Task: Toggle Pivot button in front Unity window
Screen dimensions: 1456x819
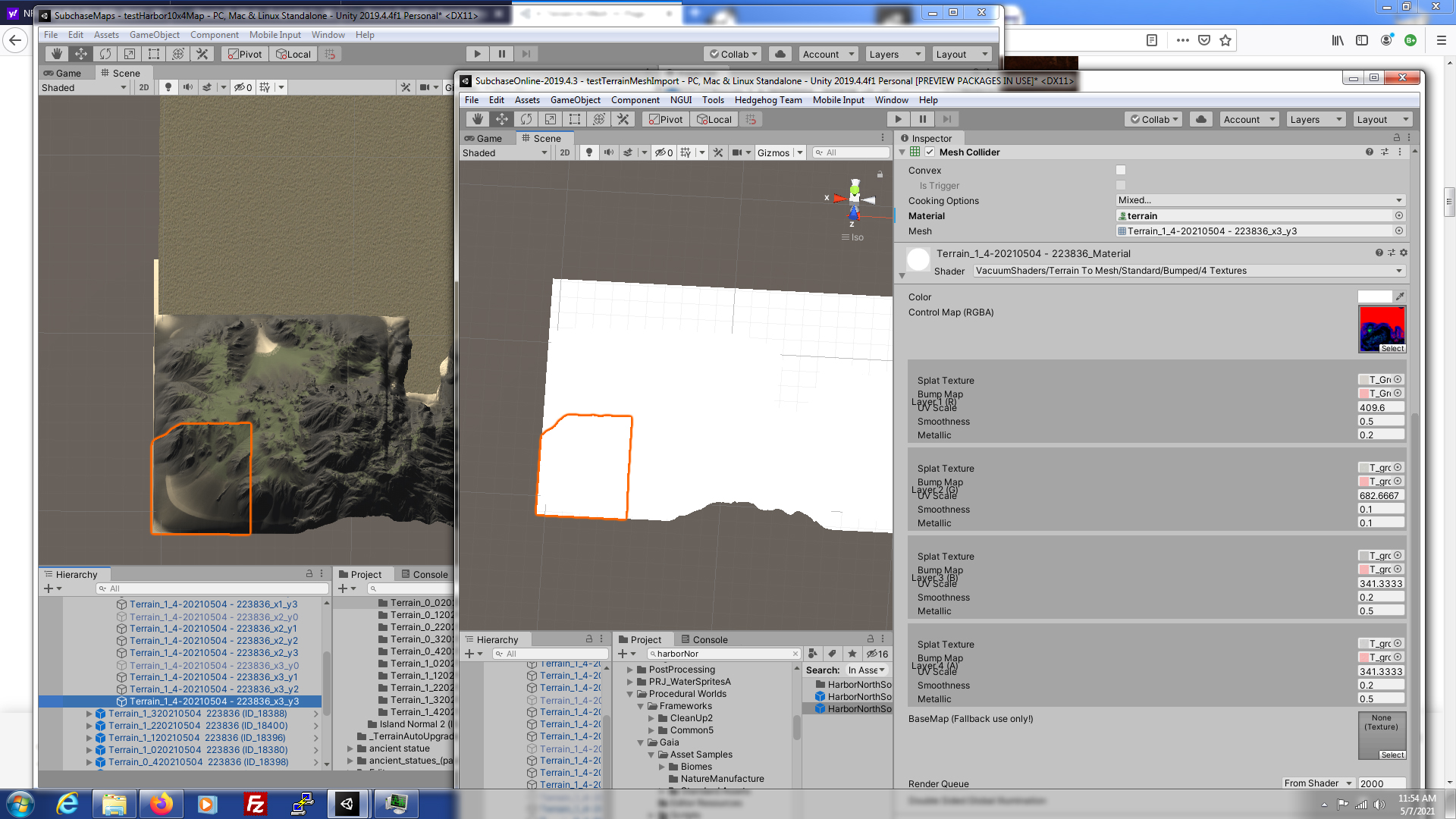Action: [x=665, y=119]
